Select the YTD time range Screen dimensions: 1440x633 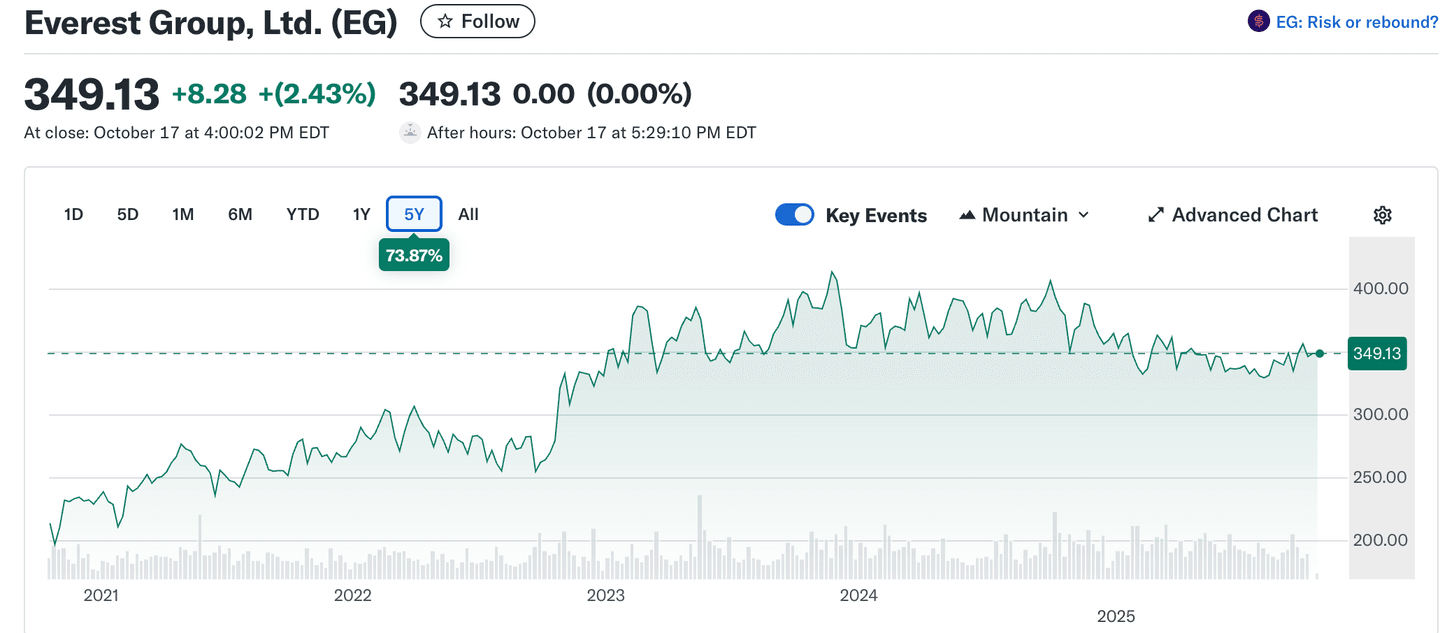coord(302,214)
